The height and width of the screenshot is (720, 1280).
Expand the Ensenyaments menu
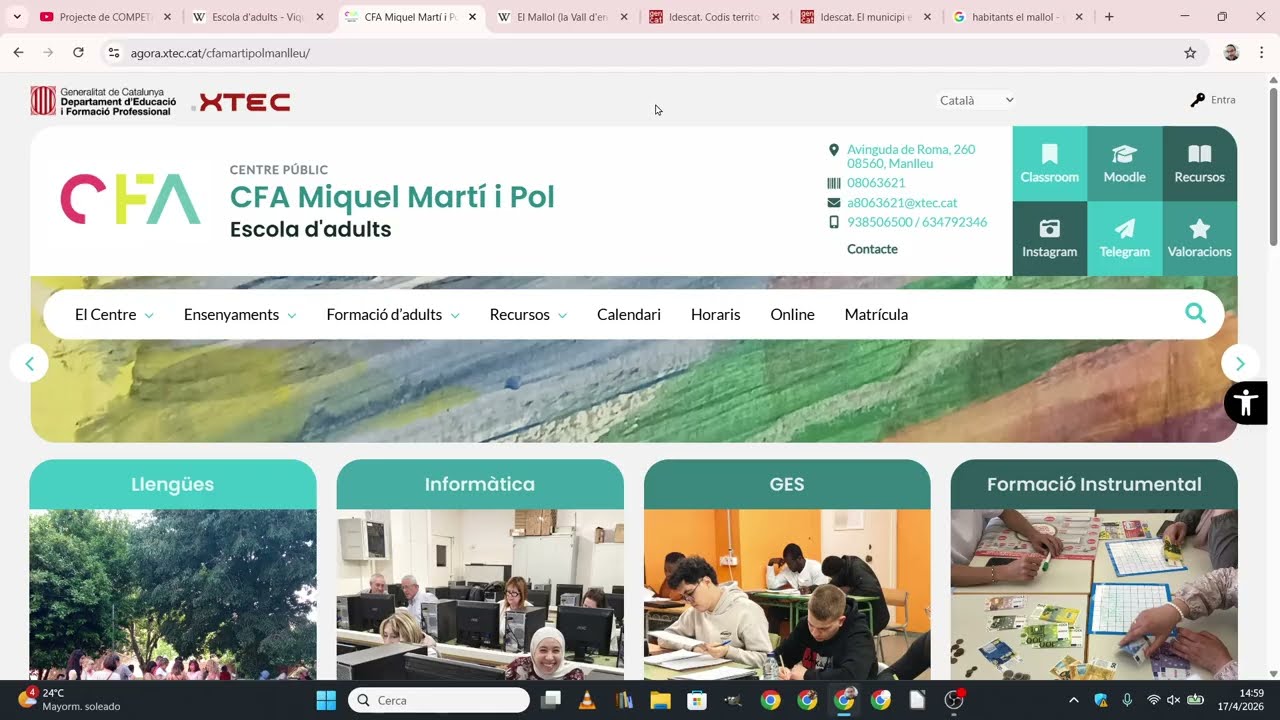tap(240, 314)
